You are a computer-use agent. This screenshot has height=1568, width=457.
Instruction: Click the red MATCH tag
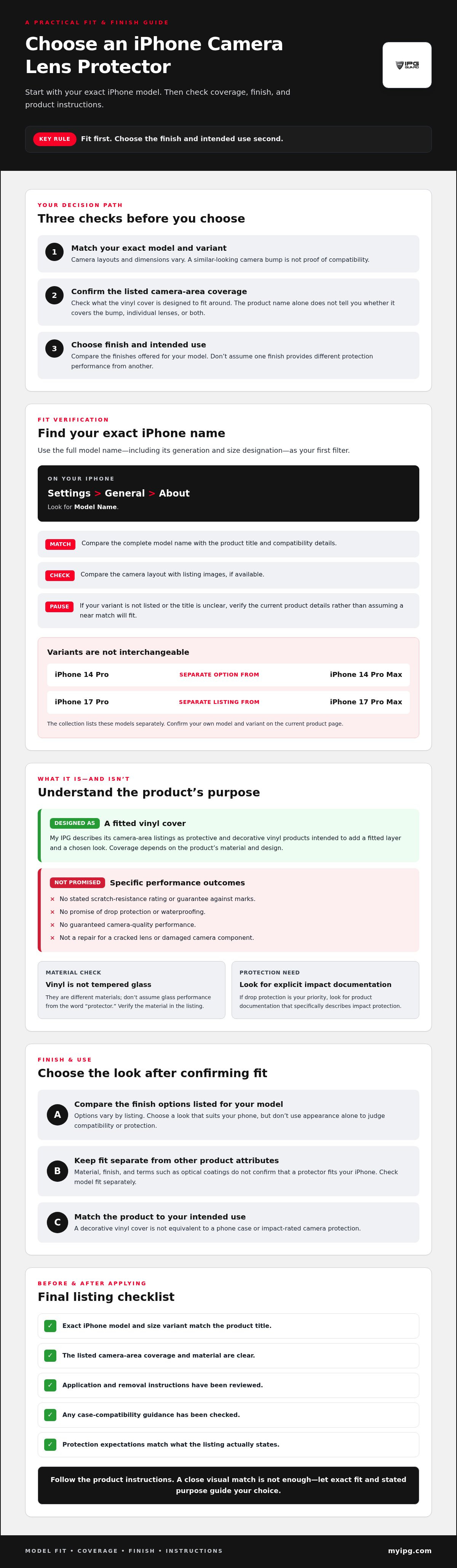(60, 544)
